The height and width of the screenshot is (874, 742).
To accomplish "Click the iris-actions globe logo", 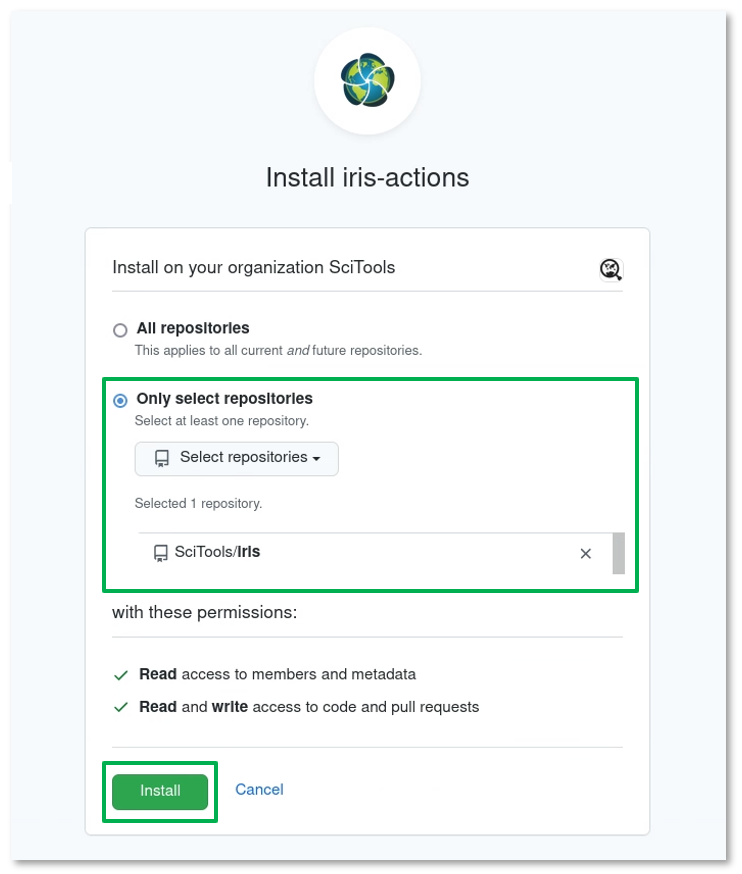I will click(367, 81).
